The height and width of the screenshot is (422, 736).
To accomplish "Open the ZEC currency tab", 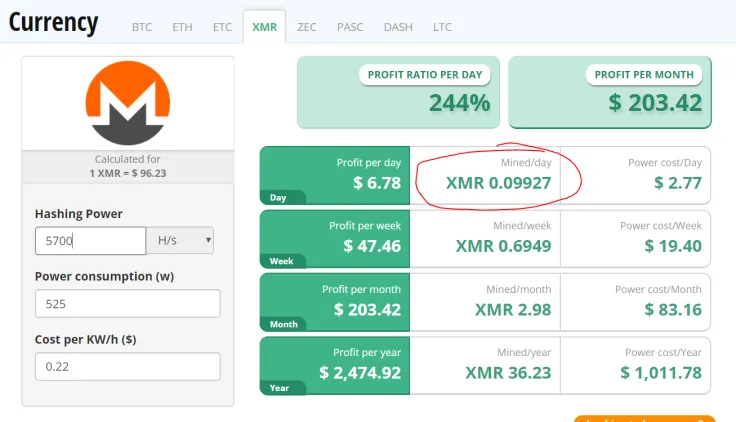I will 307,27.
